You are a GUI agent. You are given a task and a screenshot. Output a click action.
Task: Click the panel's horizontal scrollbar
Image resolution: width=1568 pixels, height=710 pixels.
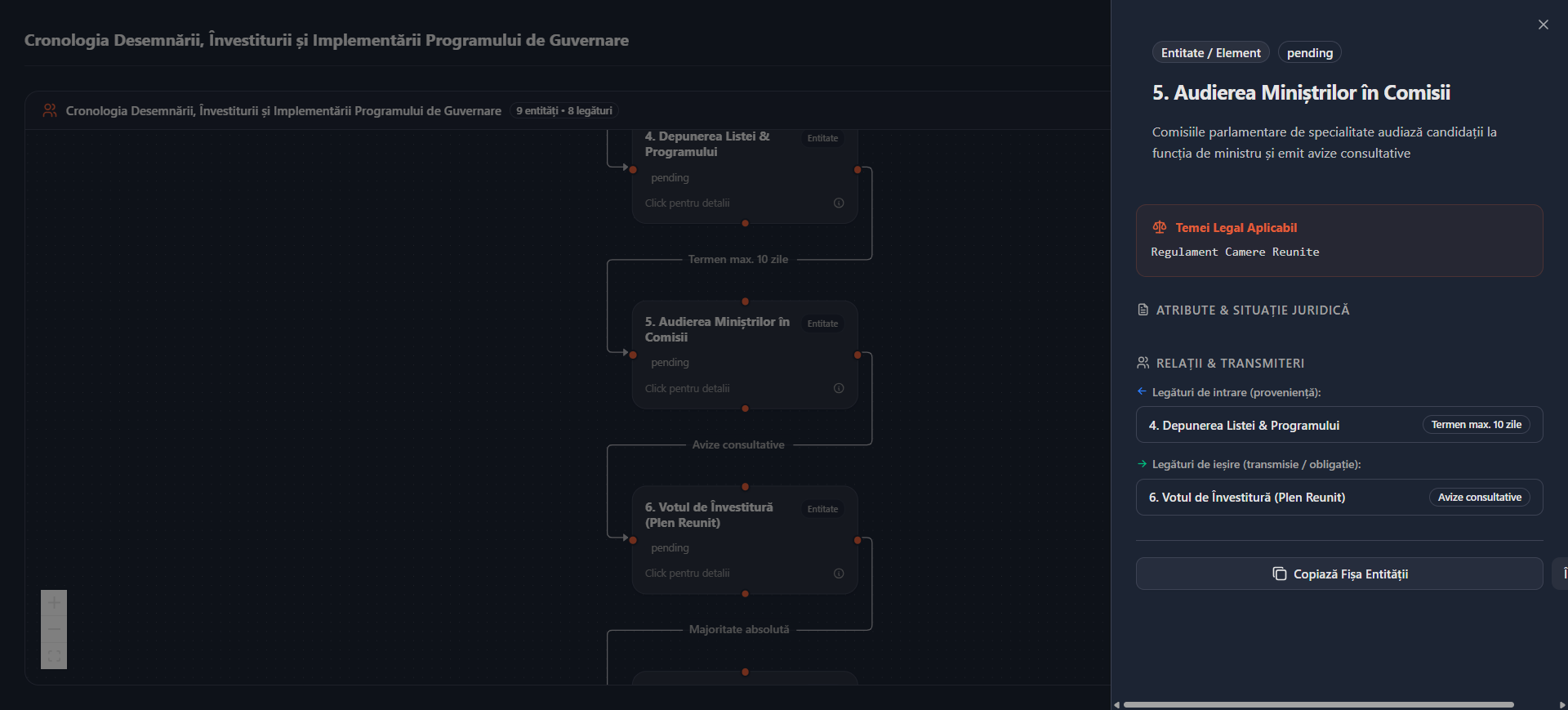[x=1319, y=704]
